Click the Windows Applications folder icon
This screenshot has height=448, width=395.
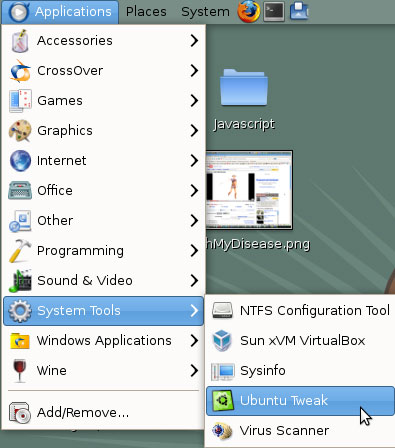point(20,341)
